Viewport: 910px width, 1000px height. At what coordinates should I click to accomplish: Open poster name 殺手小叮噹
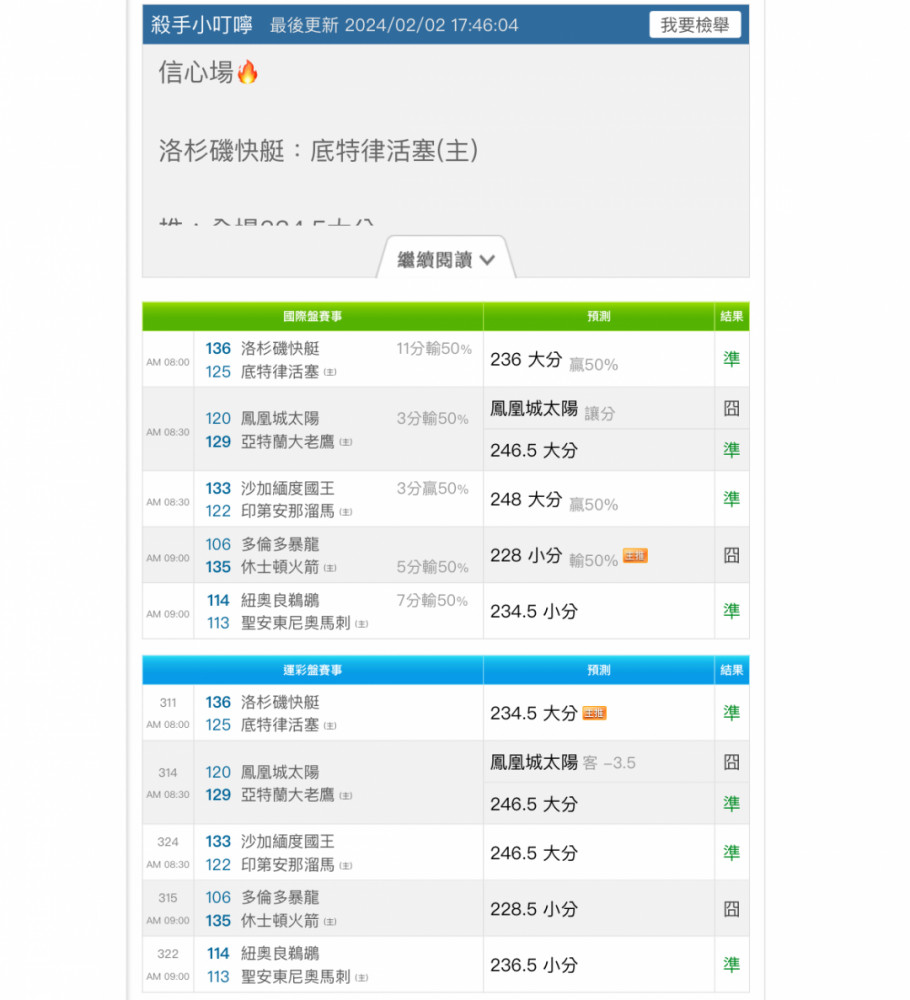pos(202,25)
